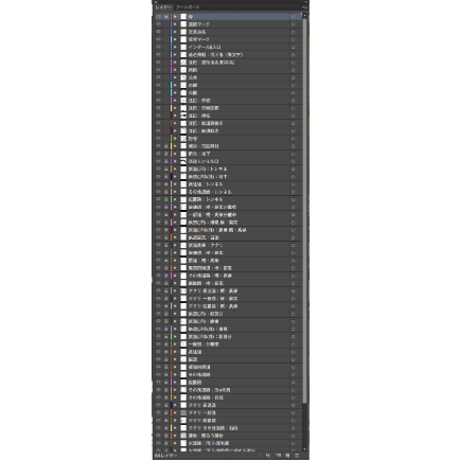Expand the 一般道：分離帯 layer

[x=175, y=344]
